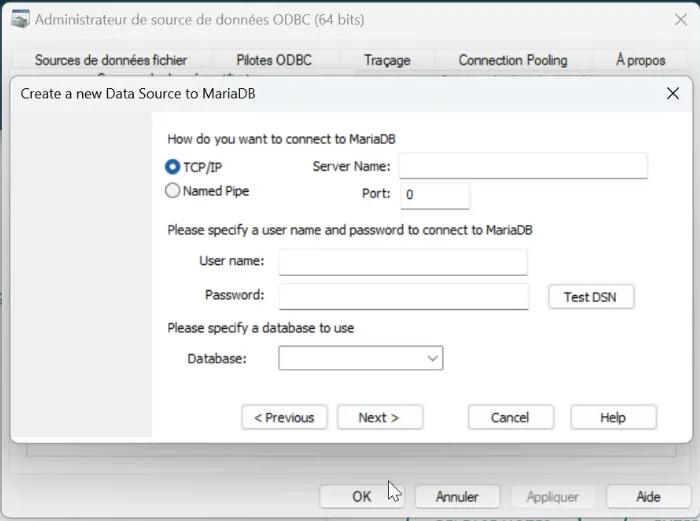This screenshot has width=700, height=521.
Task: Open the Pilotes ODBC tab
Action: [274, 60]
